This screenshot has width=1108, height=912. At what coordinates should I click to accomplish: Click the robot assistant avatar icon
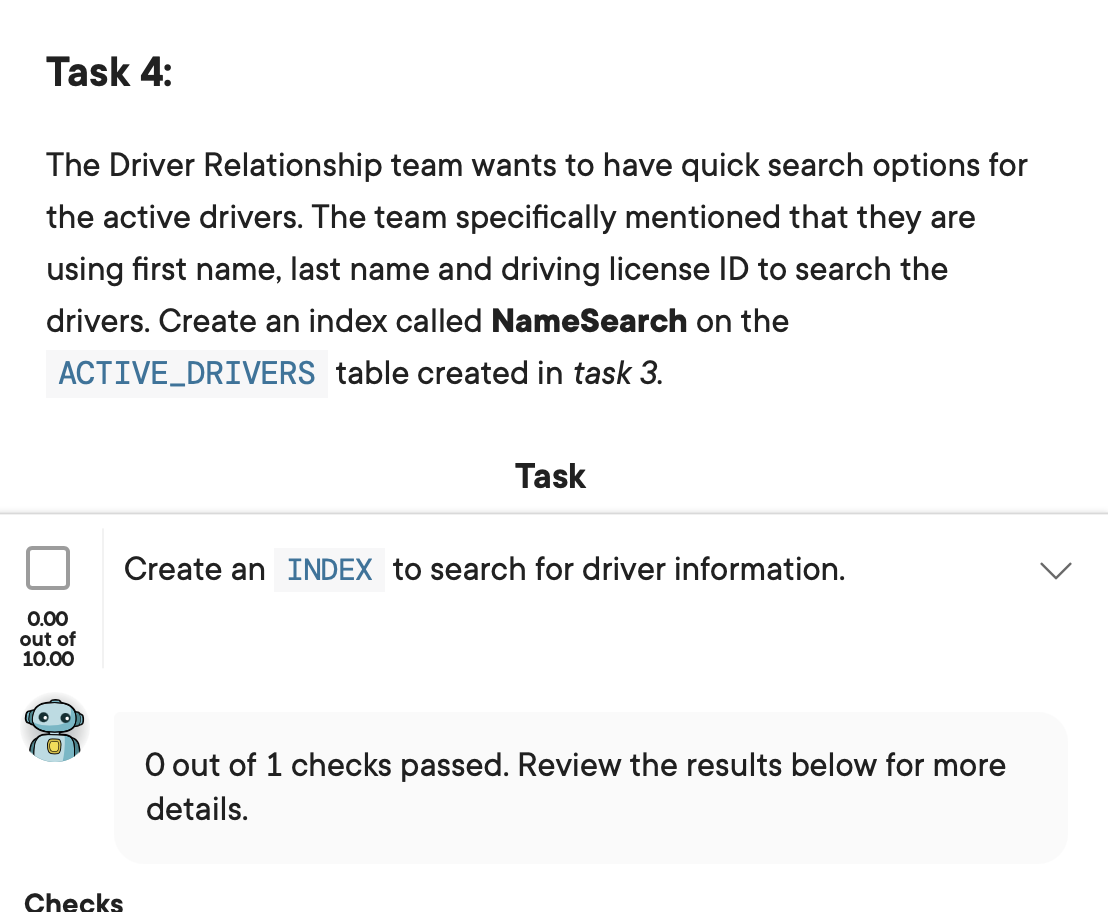point(54,730)
